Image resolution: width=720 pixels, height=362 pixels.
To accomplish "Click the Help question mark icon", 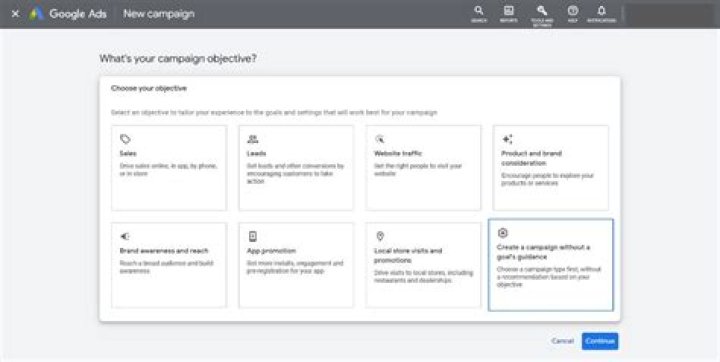I will pos(573,11).
